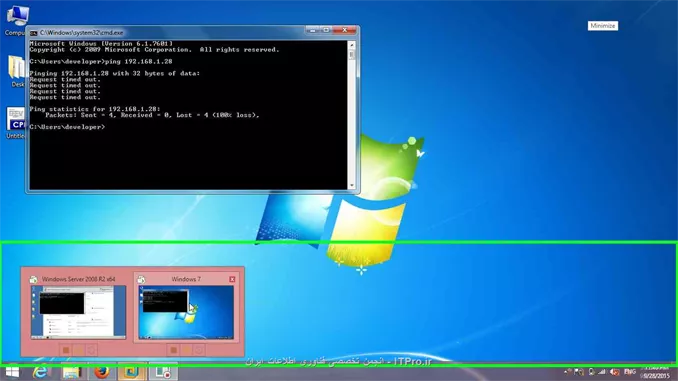The width and height of the screenshot is (678, 381).
Task: Select the Windows Server 2008 R2 x64 thumbnail
Action: (x=78, y=312)
